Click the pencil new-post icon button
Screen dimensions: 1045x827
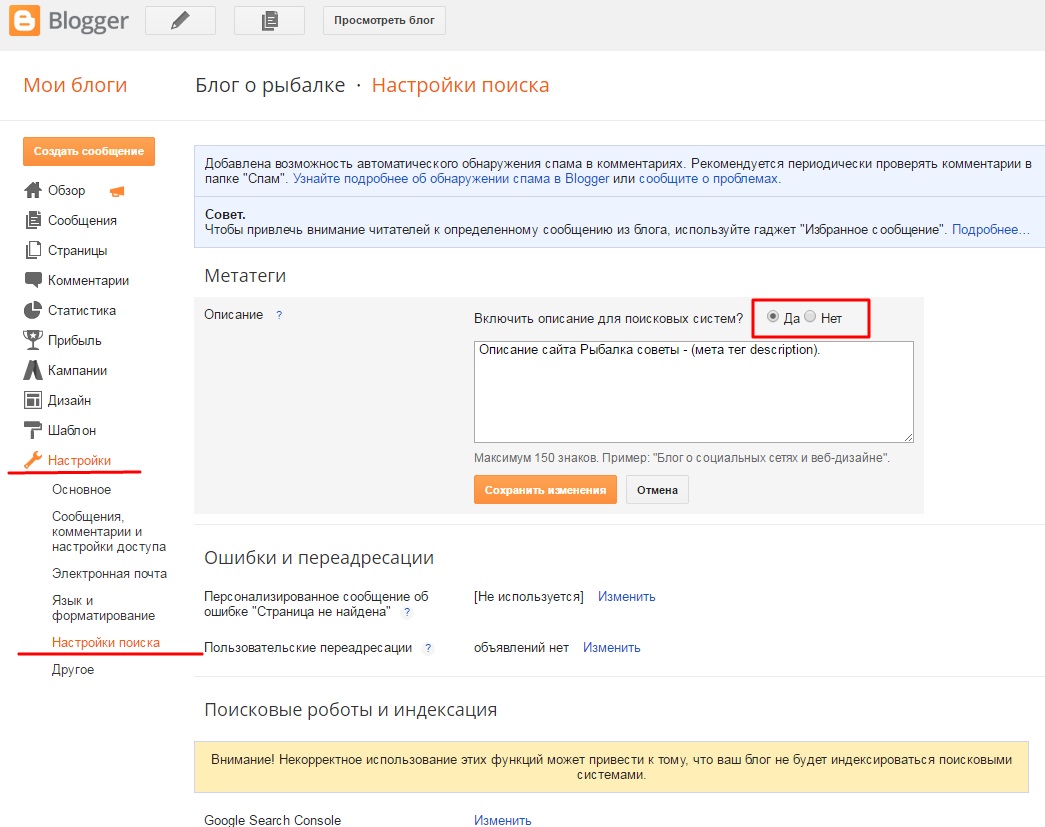[180, 20]
